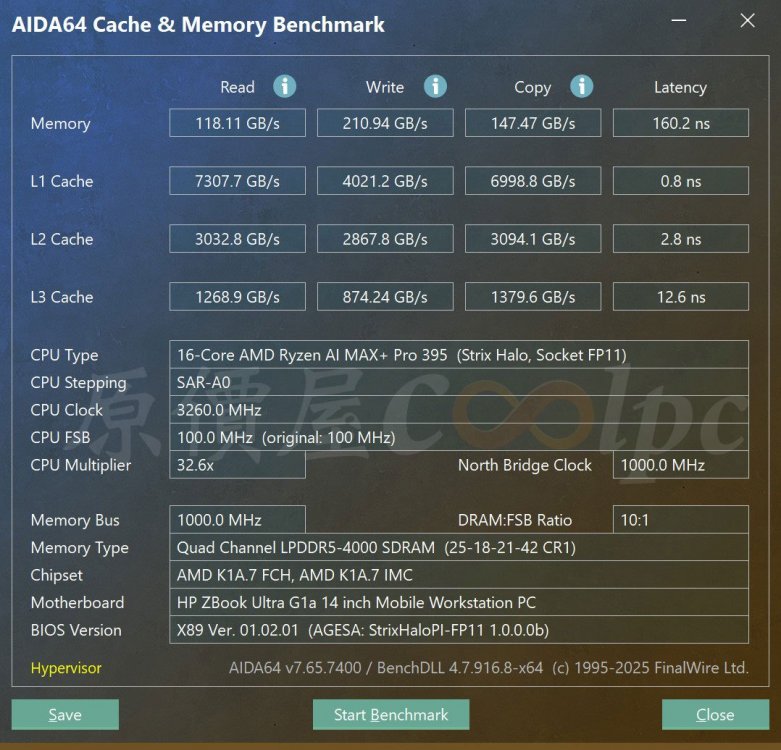Click the Motherboard field HP ZBook Ultra
The width and height of the screenshot is (781, 750).
coord(459,602)
